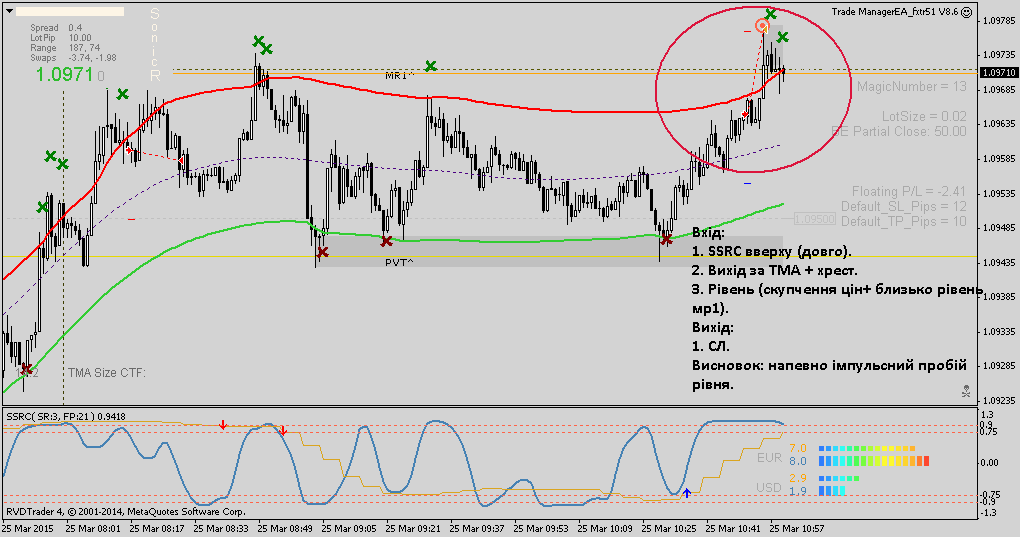This screenshot has width=1020, height=537.
Task: Click the PVT^ pivot level label
Action: [399, 263]
